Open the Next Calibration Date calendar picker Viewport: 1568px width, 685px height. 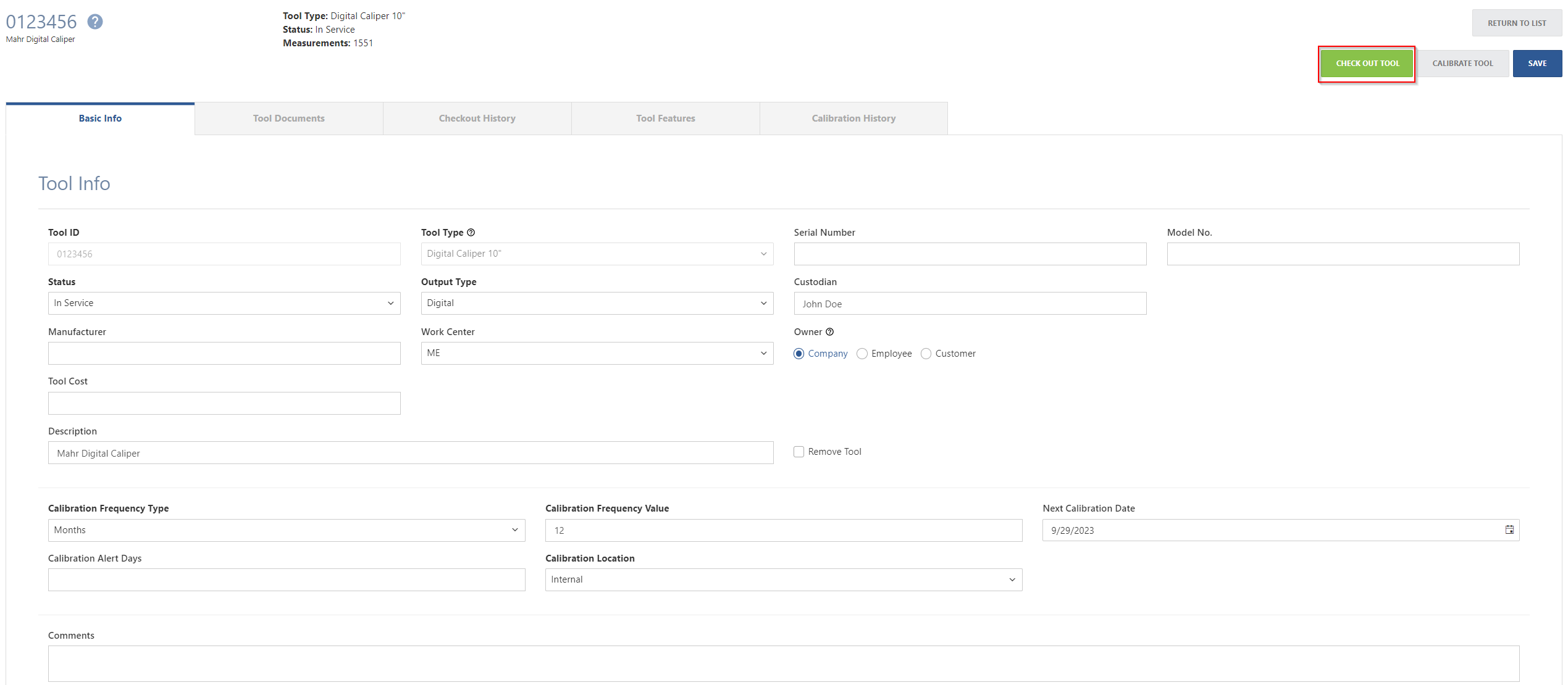pos(1509,530)
